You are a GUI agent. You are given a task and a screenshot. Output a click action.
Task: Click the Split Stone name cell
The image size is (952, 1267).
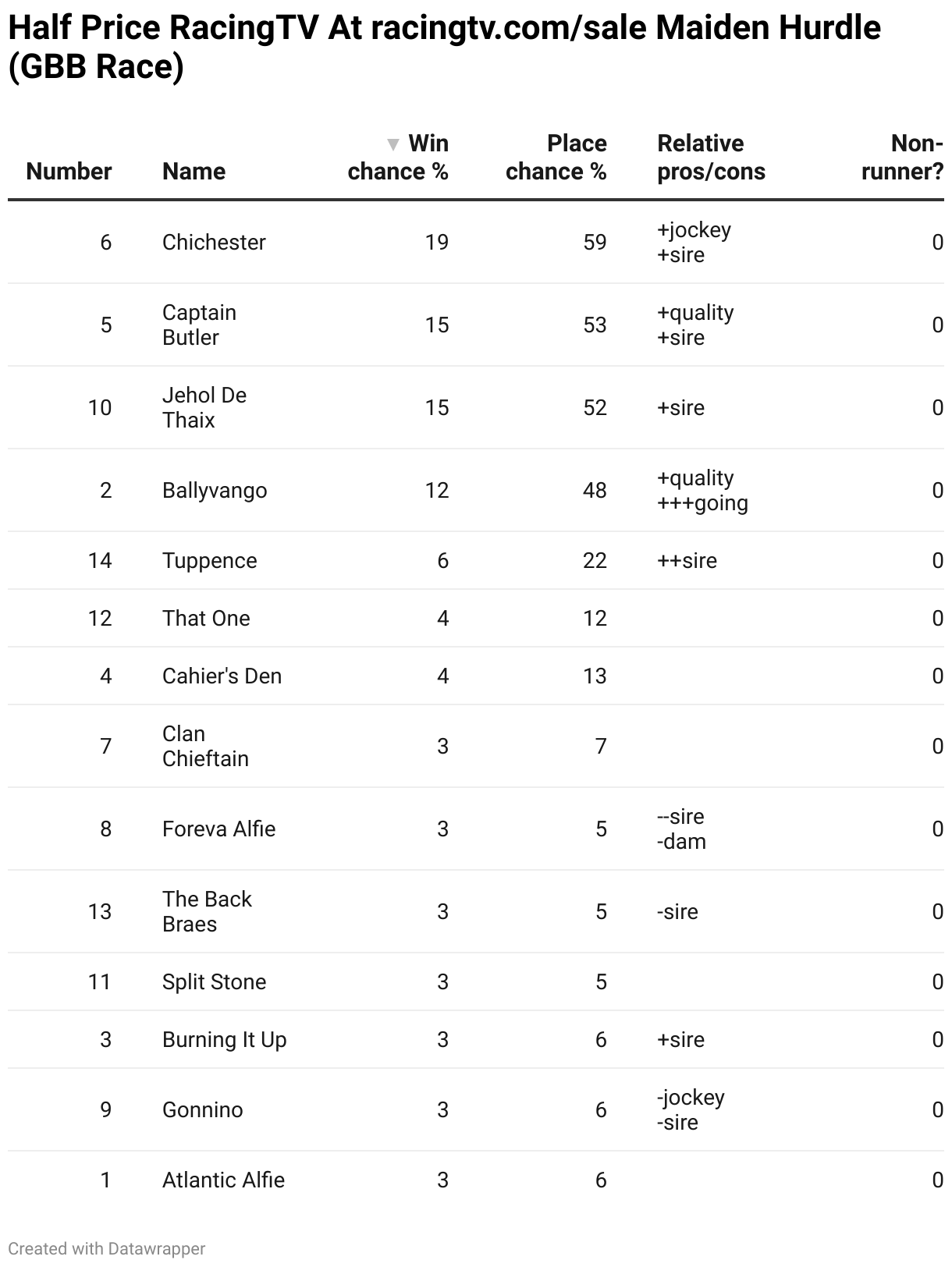click(214, 981)
